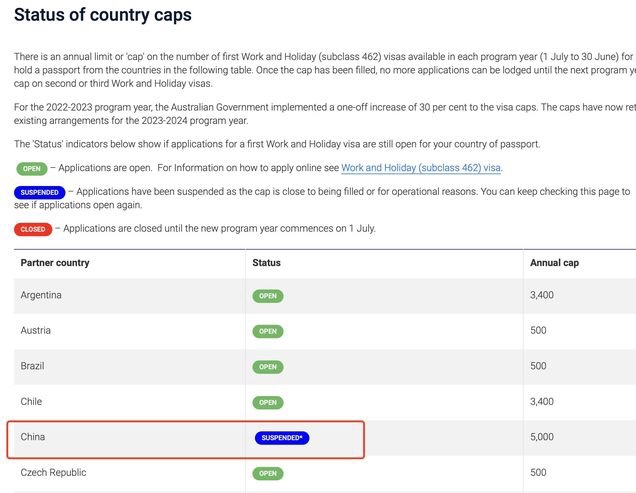
Task: Click the CLOSED badge in the legend
Action: tap(32, 229)
